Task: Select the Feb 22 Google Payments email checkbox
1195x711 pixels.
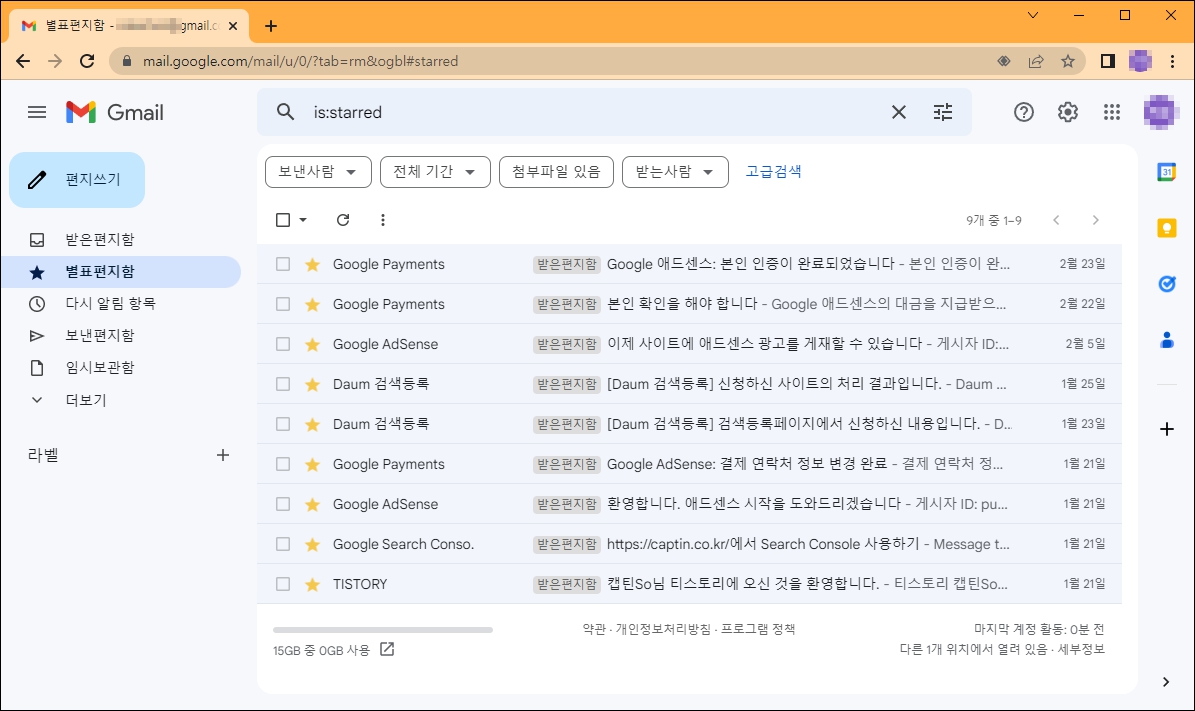Action: pyautogui.click(x=283, y=304)
